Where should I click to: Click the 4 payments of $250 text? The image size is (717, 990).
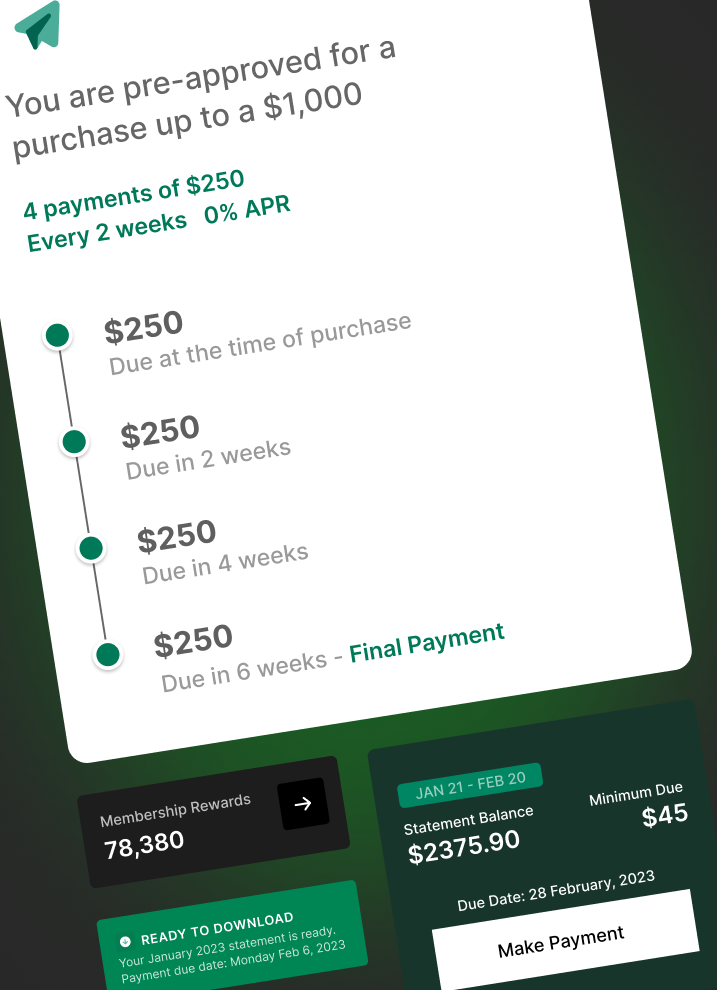[134, 195]
